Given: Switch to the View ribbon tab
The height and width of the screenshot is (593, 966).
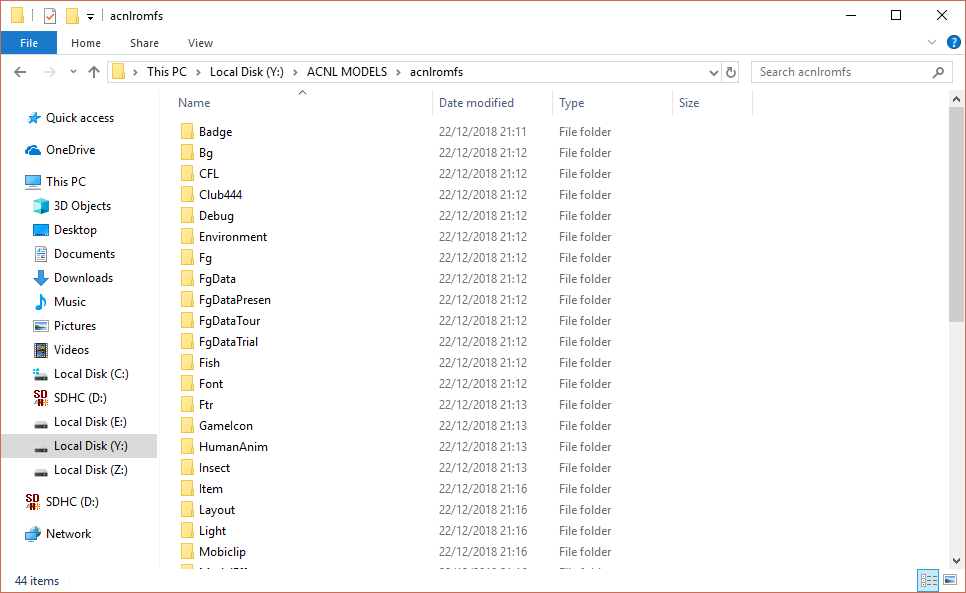Looking at the screenshot, I should click(x=200, y=43).
